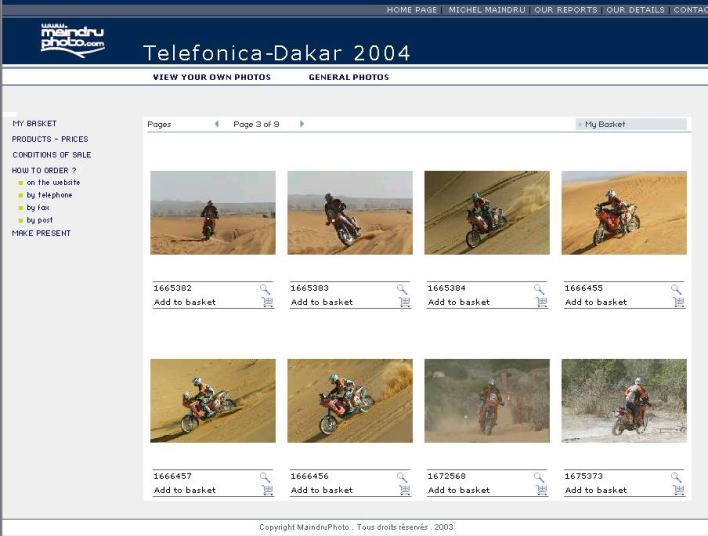The height and width of the screenshot is (536, 708).
Task: Click photo number text 1672568
Action: [447, 476]
